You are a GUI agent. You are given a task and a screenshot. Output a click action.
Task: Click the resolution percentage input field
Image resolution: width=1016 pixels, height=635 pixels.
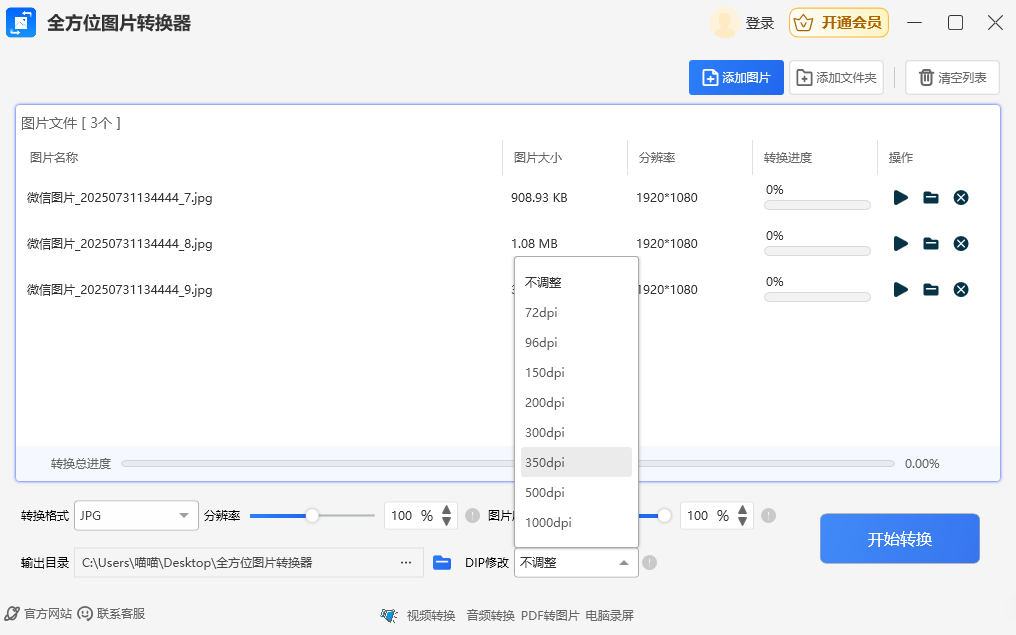click(403, 516)
